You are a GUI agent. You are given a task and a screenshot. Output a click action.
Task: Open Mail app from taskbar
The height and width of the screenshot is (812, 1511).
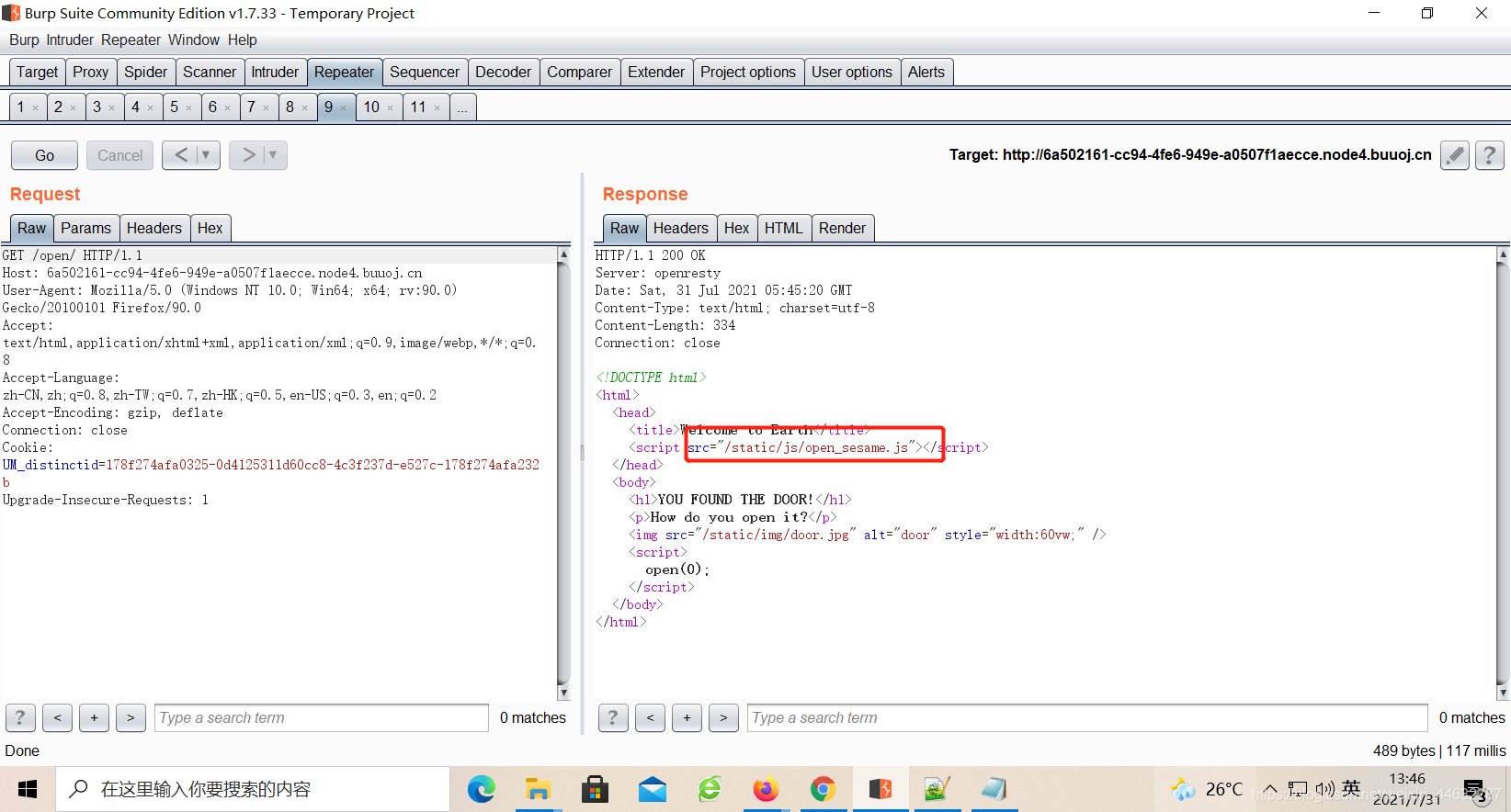(652, 789)
